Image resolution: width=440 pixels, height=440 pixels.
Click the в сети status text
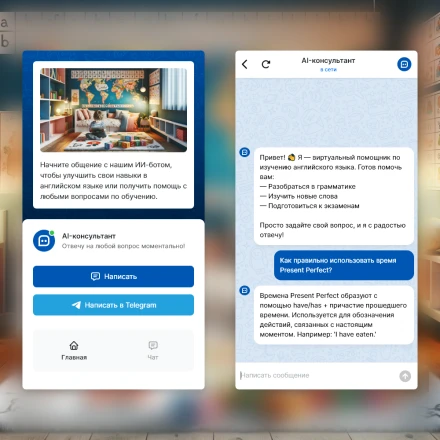pos(328,70)
